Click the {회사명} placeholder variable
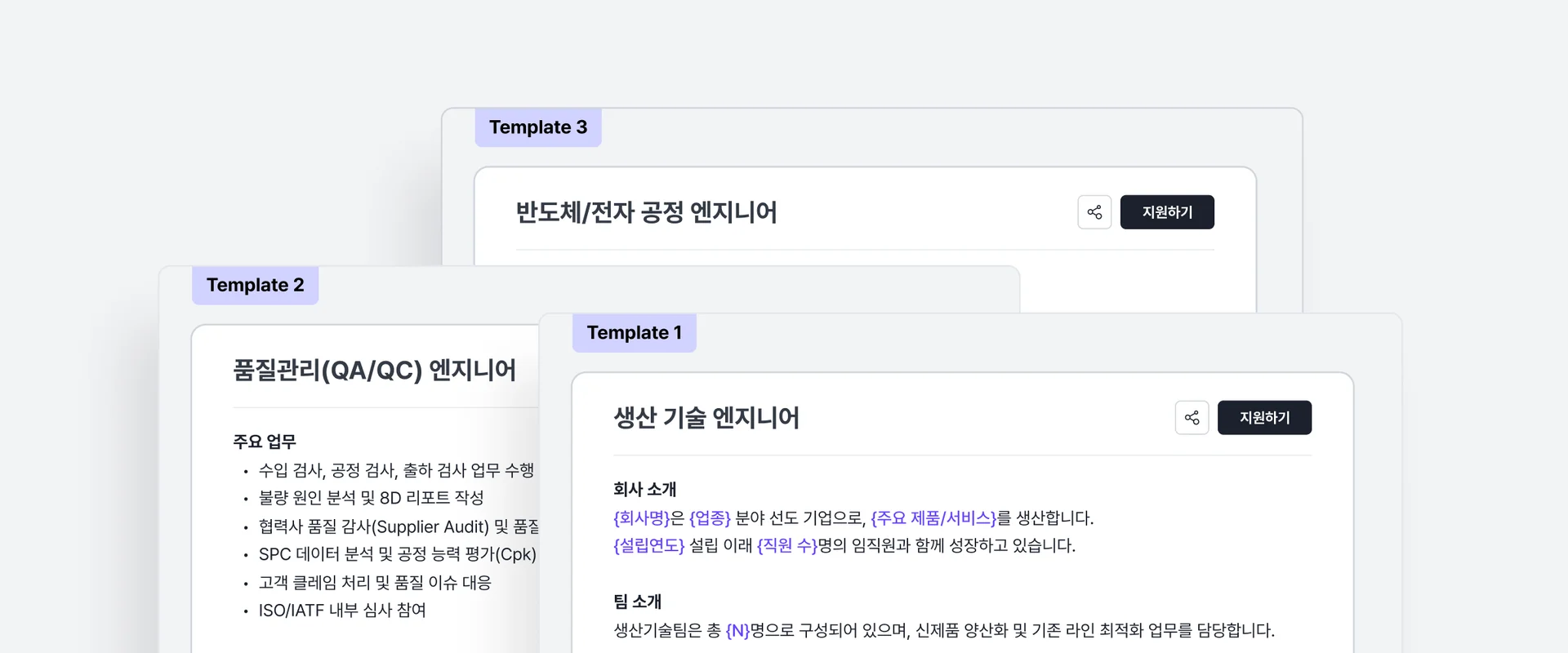The height and width of the screenshot is (653, 1568). [641, 518]
